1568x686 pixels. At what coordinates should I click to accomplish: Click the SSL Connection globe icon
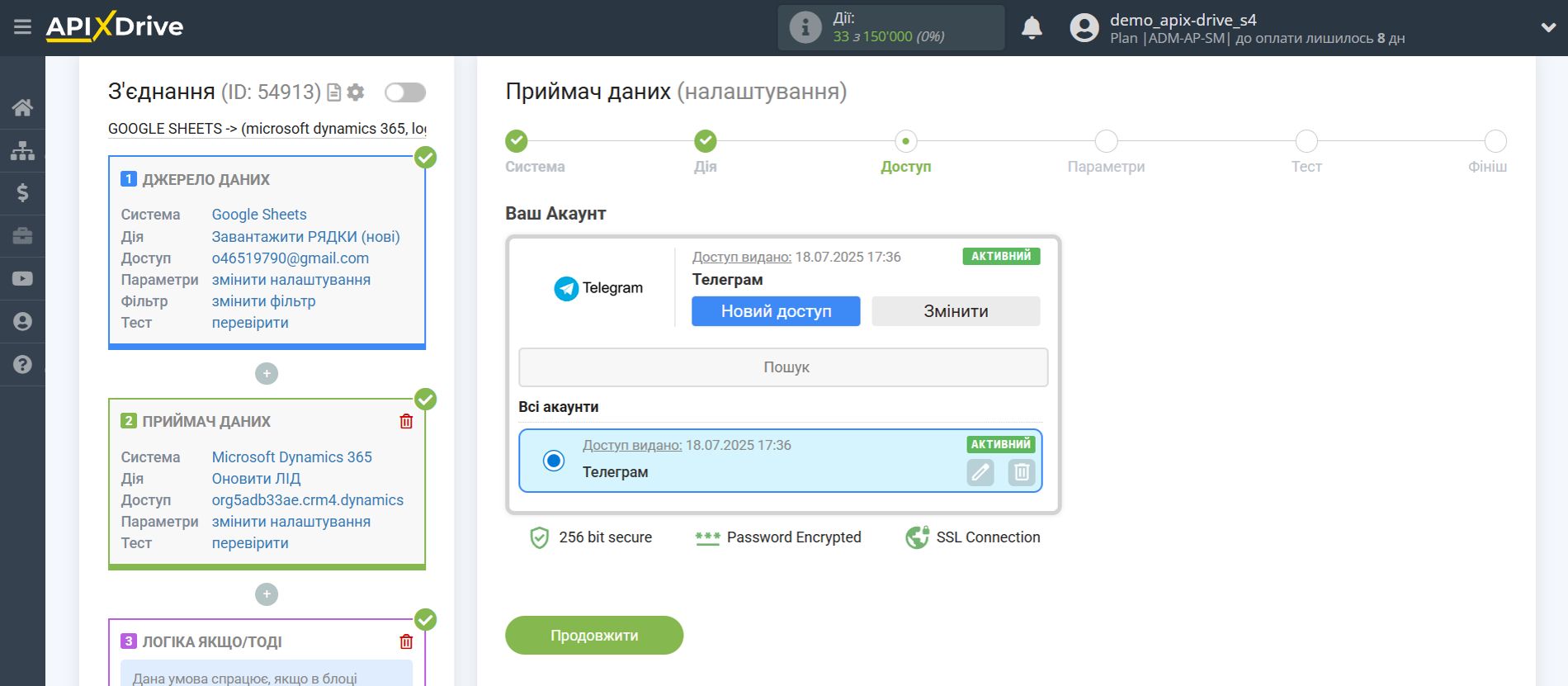pos(918,537)
